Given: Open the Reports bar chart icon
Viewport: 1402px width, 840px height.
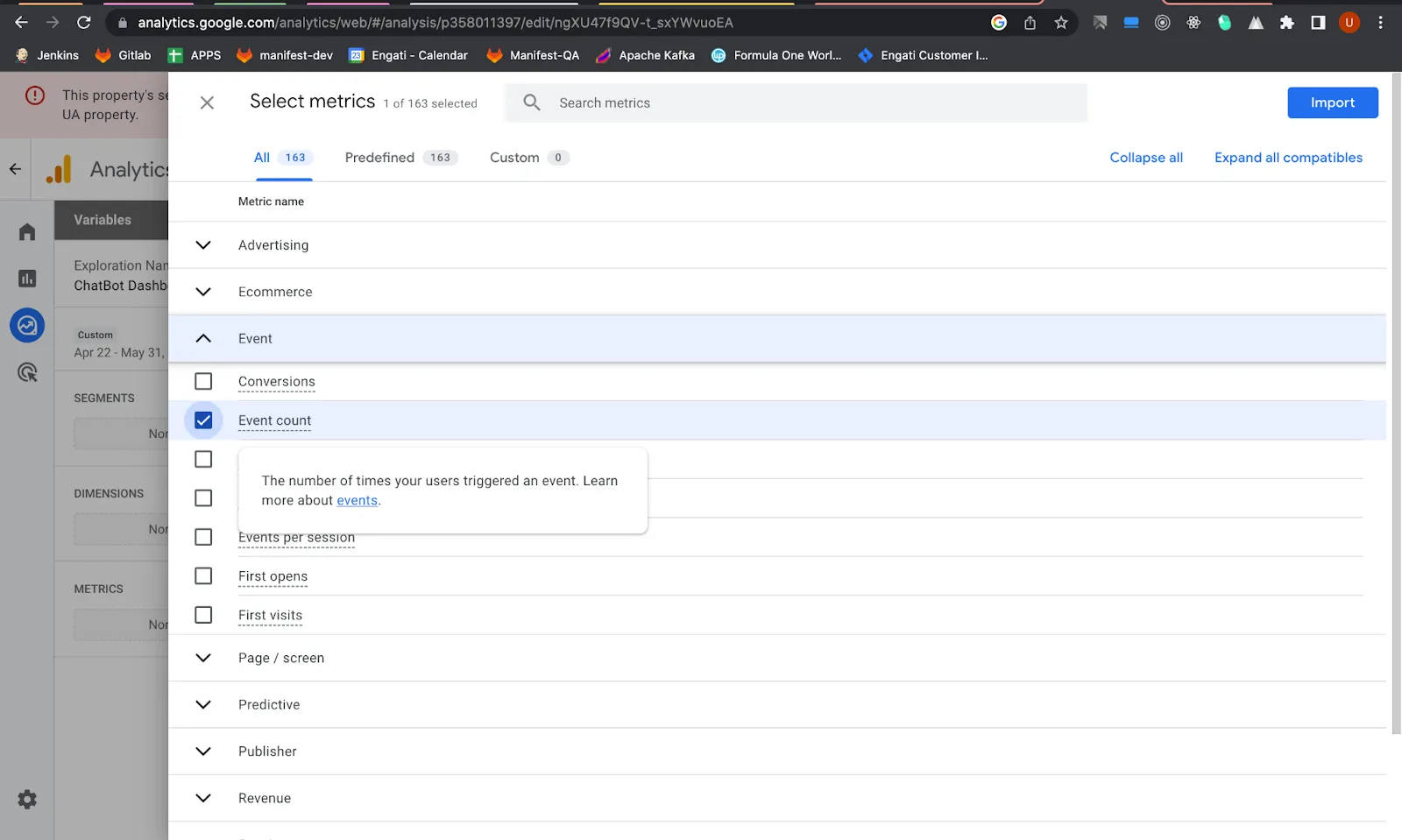Looking at the screenshot, I should 27,279.
